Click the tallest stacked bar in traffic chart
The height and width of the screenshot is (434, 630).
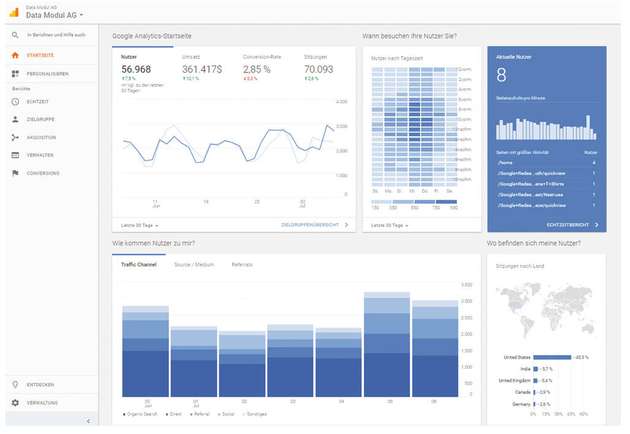pyautogui.click(x=387, y=344)
